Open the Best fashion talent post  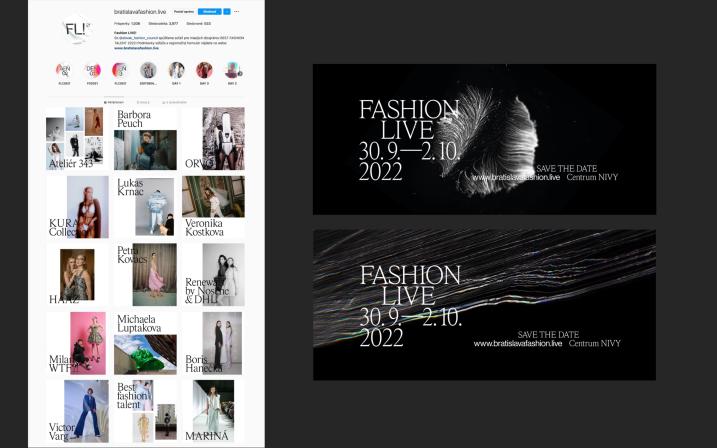point(145,411)
